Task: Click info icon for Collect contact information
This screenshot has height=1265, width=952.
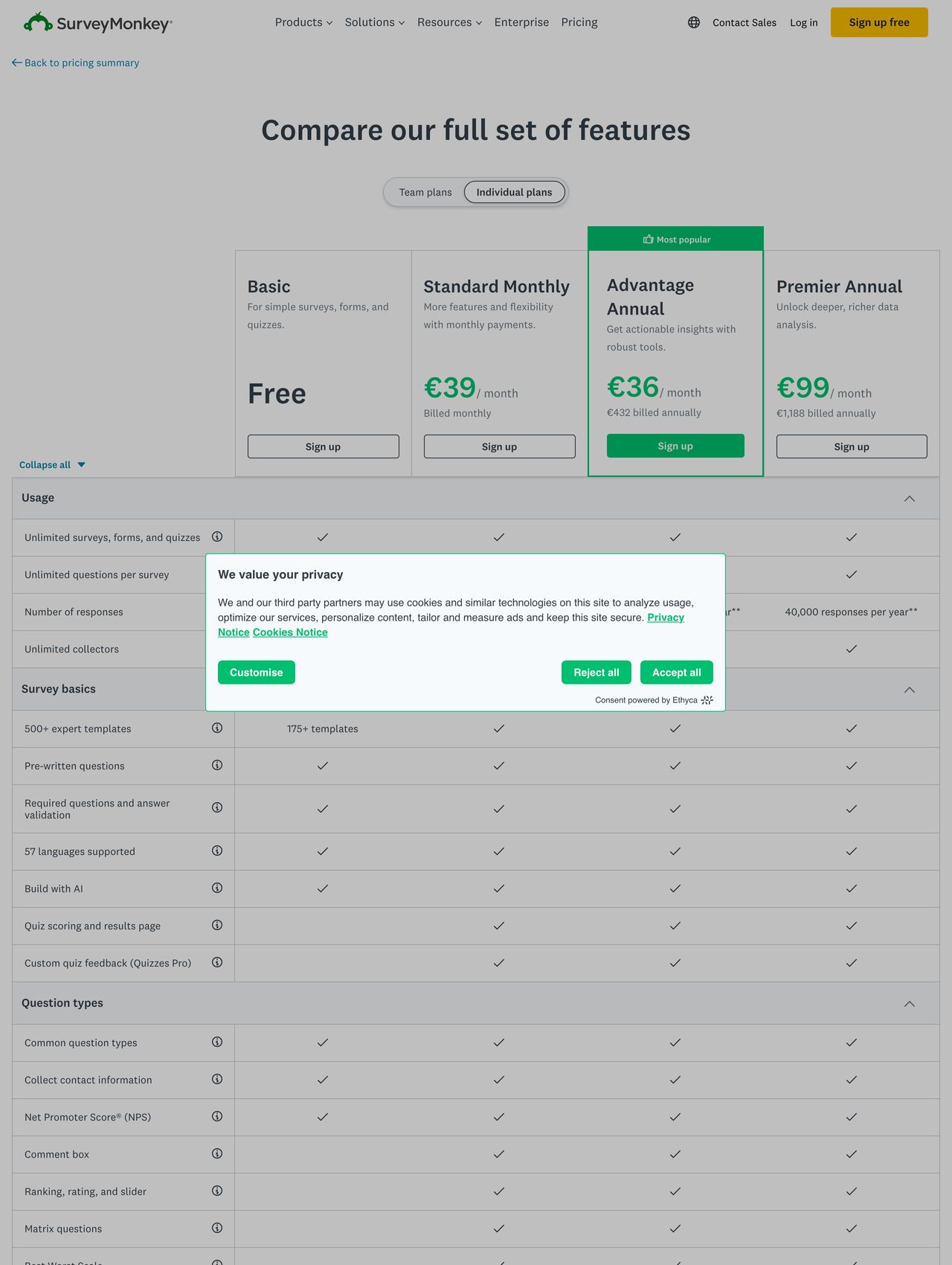Action: point(217,1079)
